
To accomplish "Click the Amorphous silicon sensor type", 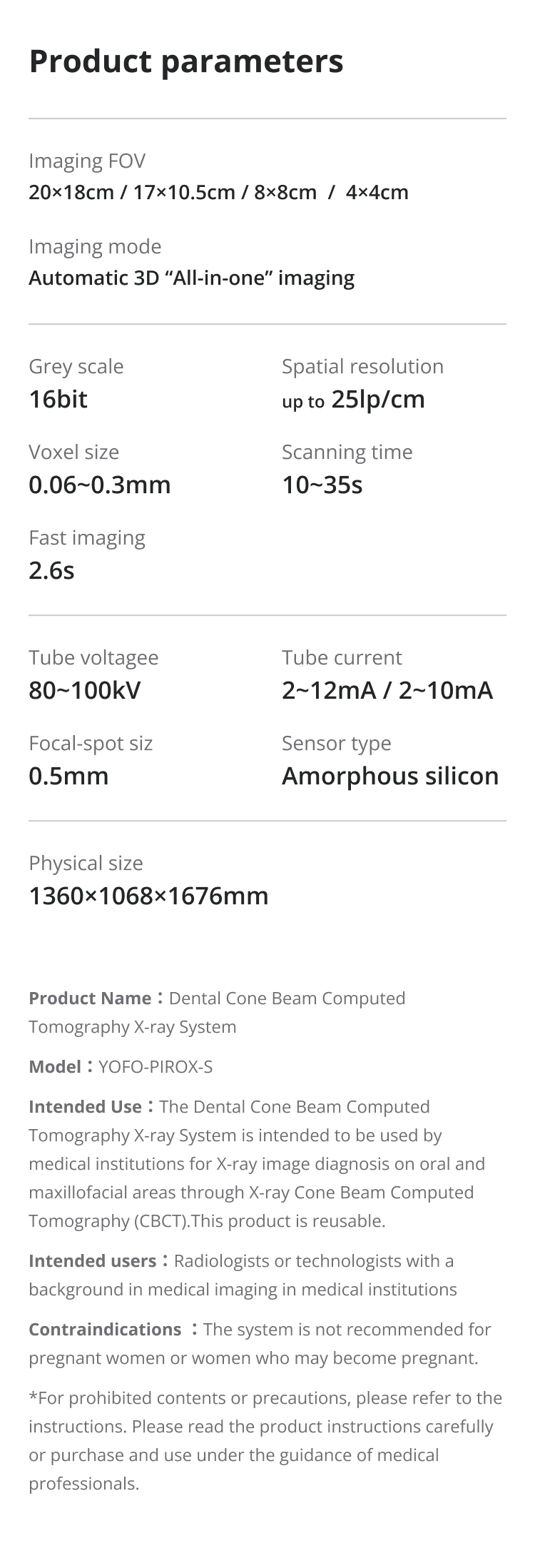I will 390,777.
